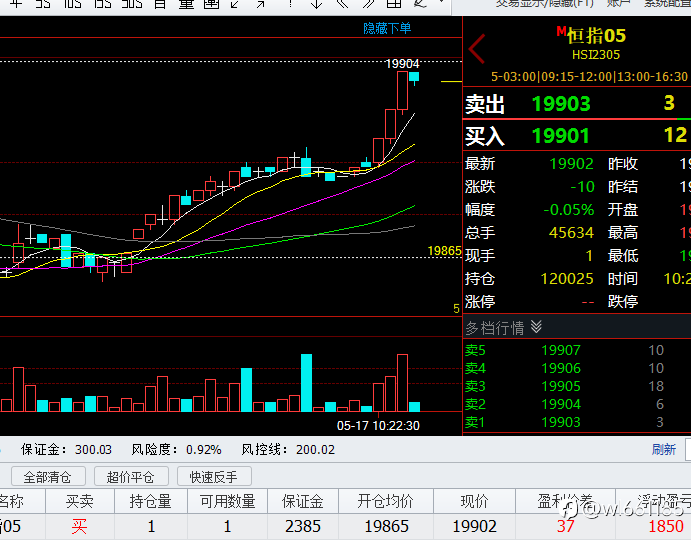Click the 最新 price value 19902
The height and width of the screenshot is (543, 691).
(572, 164)
